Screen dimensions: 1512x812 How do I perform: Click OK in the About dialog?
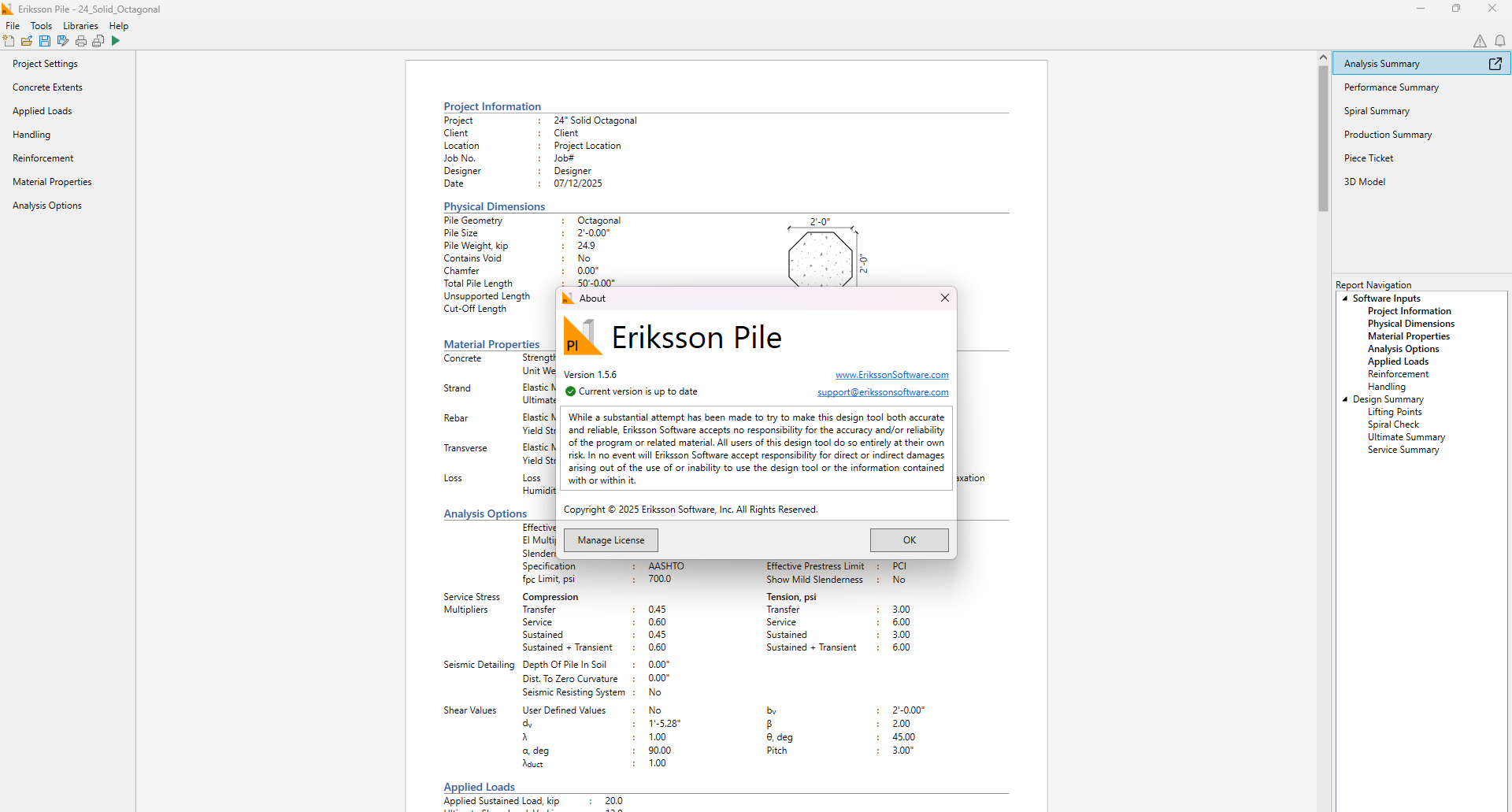click(x=910, y=540)
